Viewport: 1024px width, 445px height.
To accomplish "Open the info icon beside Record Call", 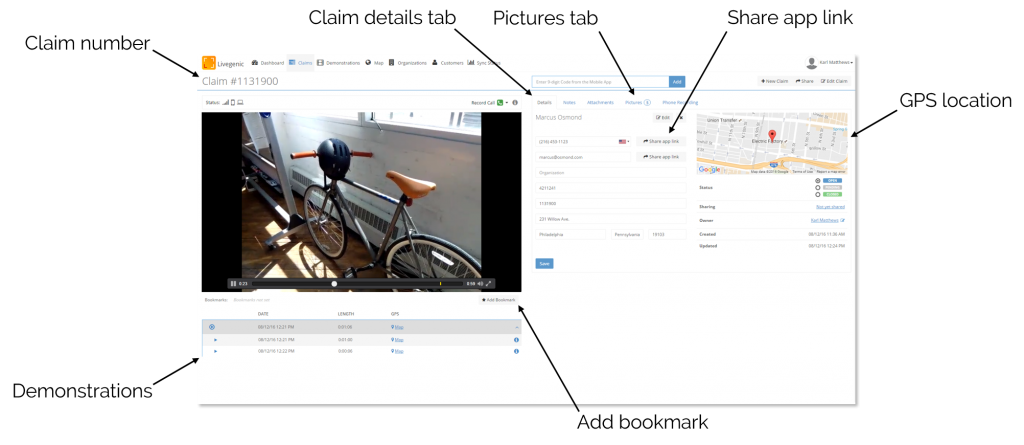I will click(x=515, y=102).
